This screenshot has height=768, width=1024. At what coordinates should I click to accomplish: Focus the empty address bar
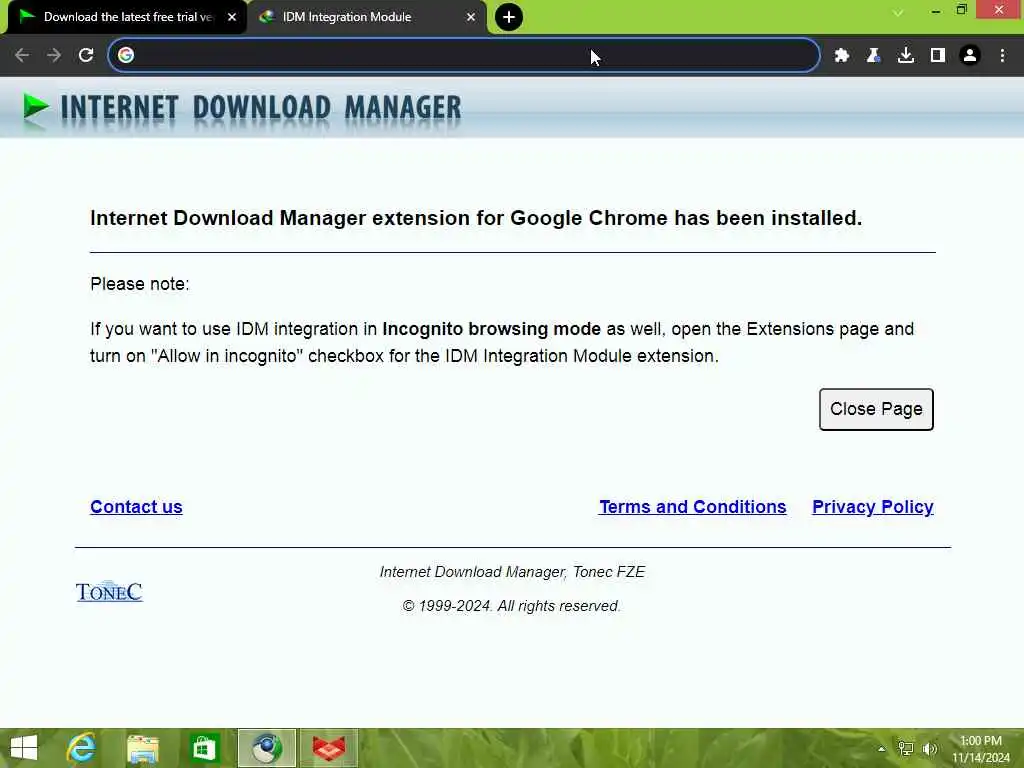point(464,55)
